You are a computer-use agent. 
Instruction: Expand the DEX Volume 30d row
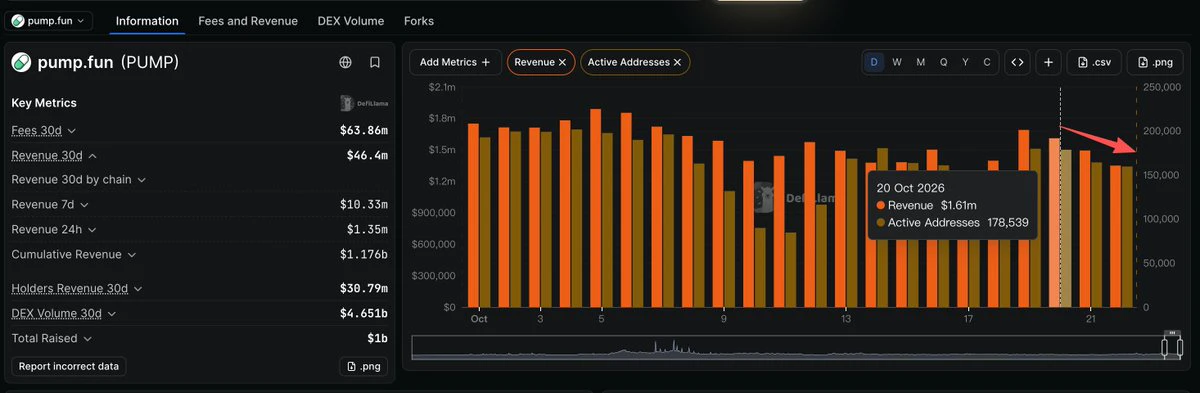(x=64, y=313)
